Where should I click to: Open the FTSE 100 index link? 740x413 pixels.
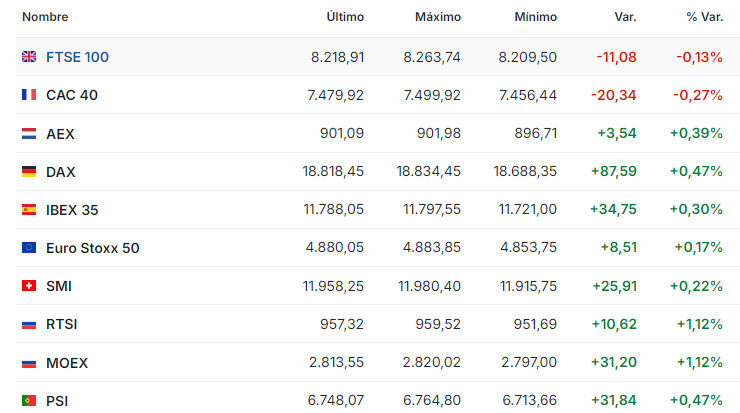tap(77, 57)
